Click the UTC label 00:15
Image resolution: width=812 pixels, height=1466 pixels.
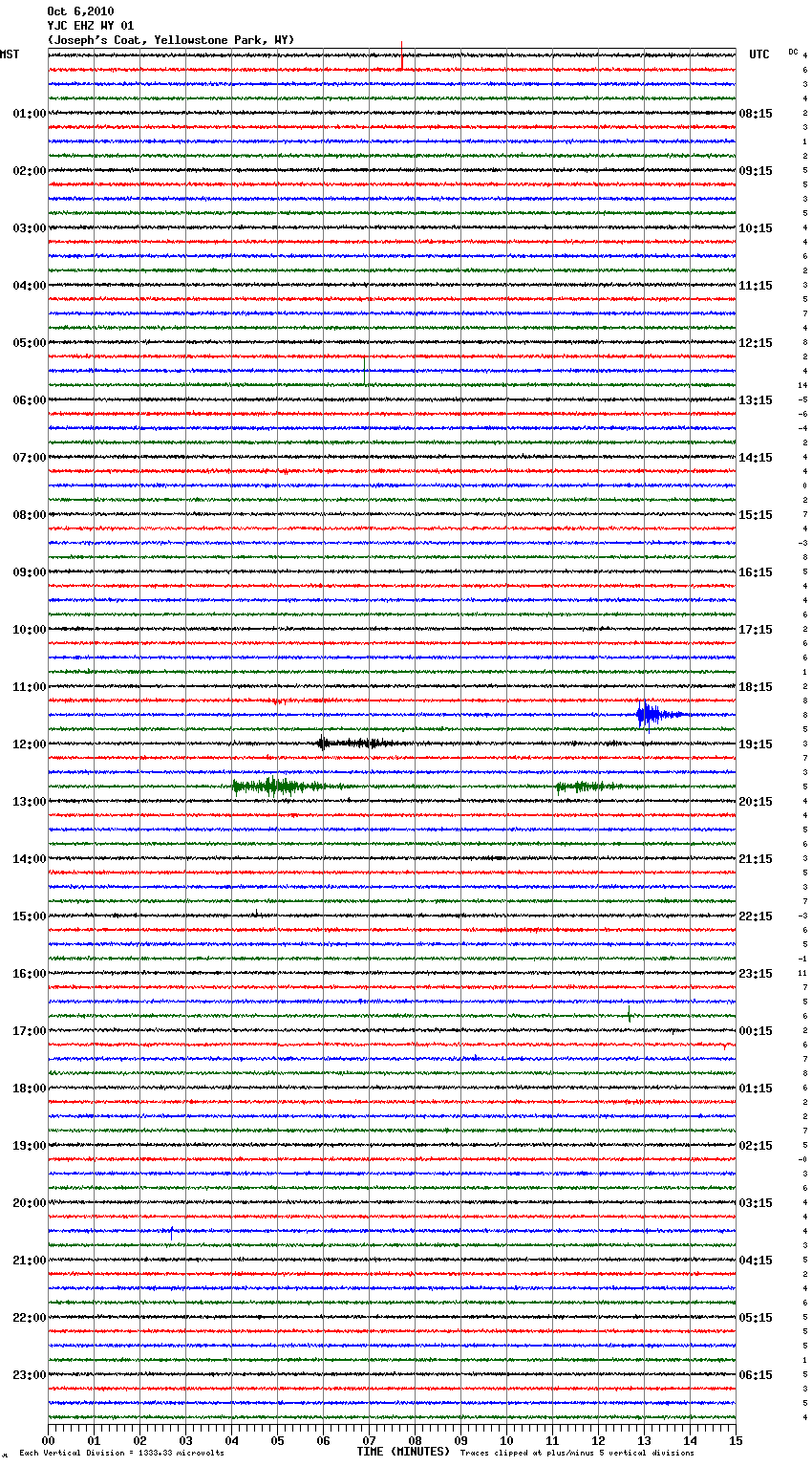(x=756, y=1031)
